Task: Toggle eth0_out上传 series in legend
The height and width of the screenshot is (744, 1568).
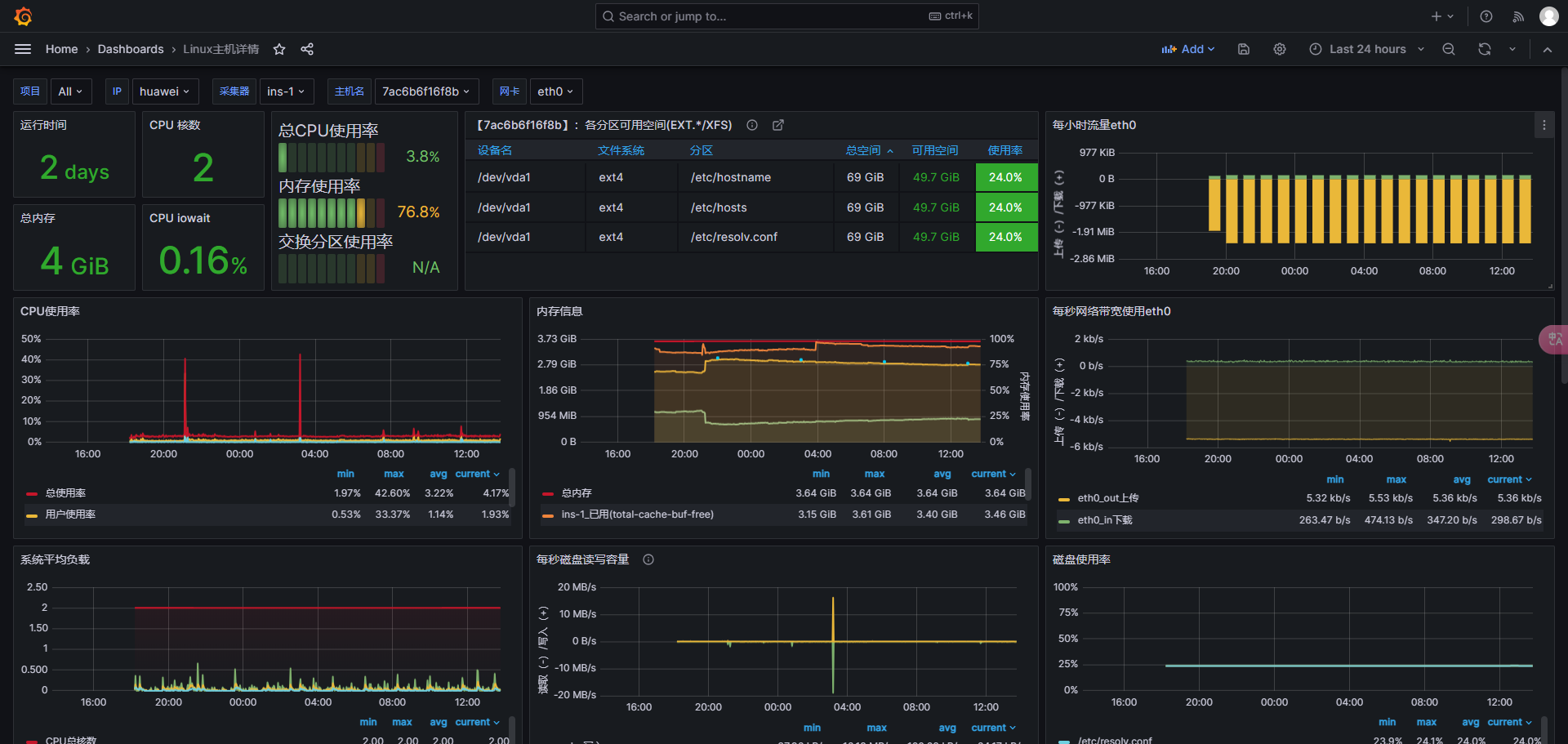Action: 1108,498
